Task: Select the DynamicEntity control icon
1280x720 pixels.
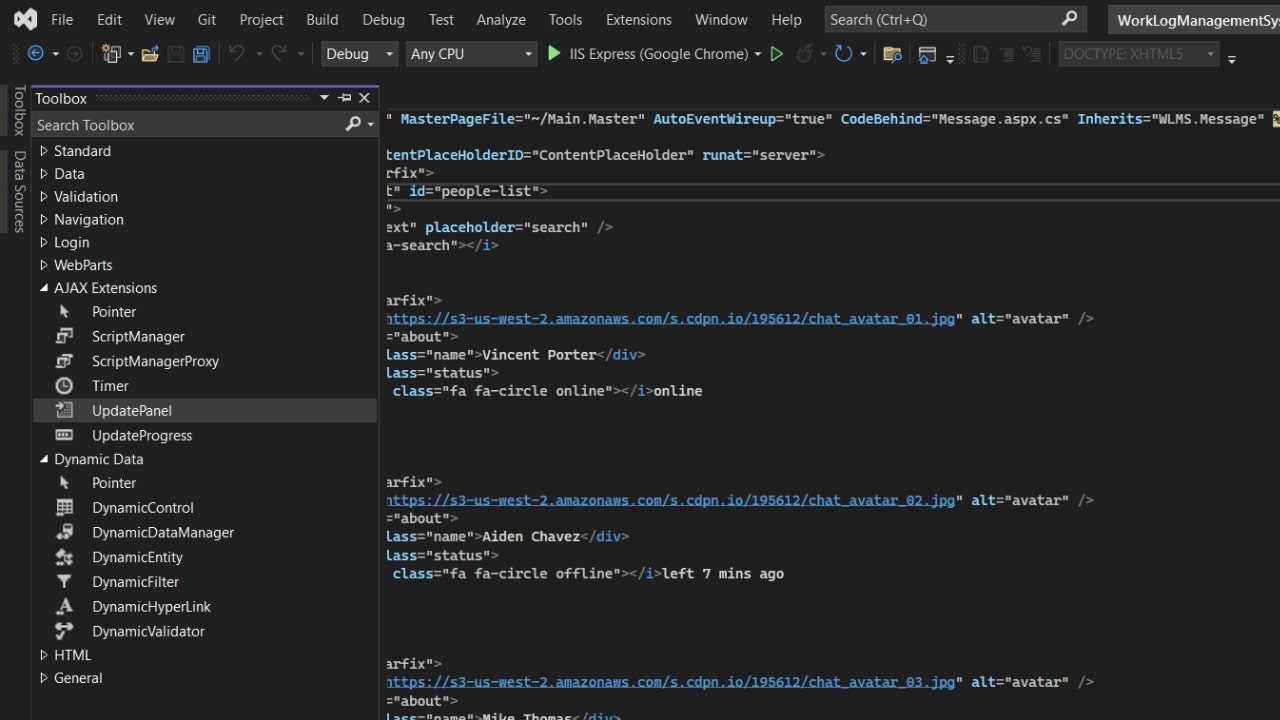Action: [66, 557]
